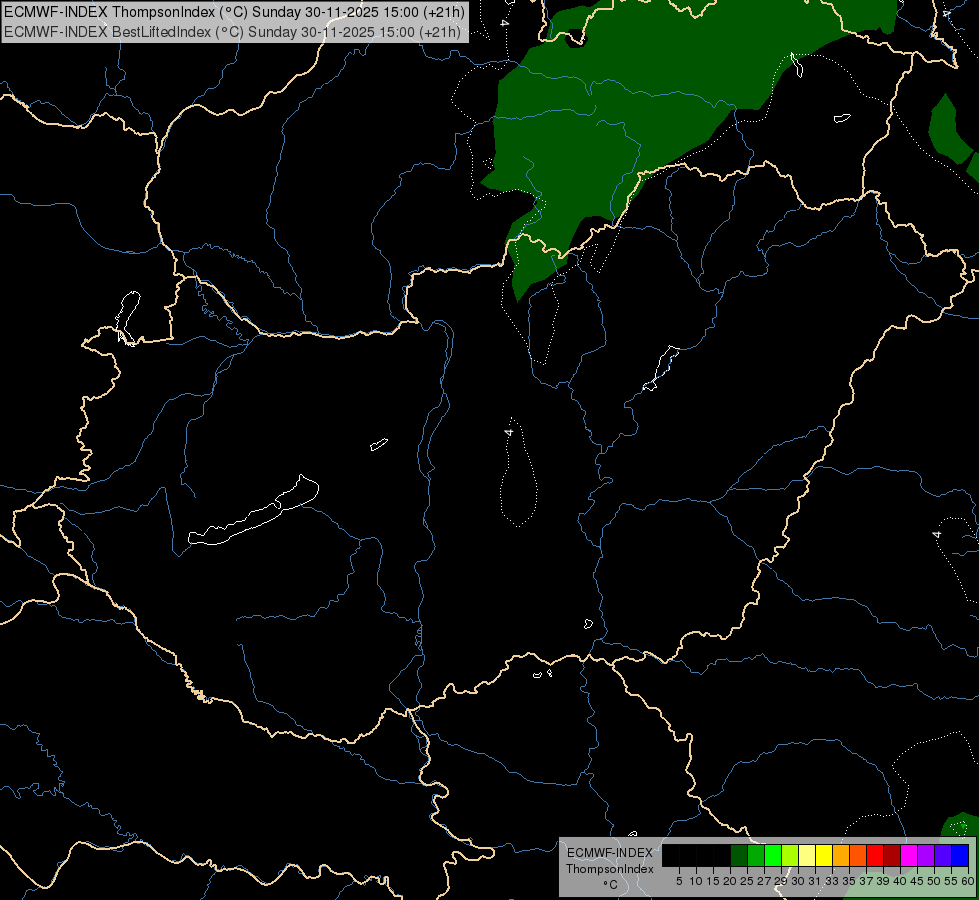This screenshot has height=900, width=979.
Task: Click the legend value label 5
Action: click(x=679, y=881)
